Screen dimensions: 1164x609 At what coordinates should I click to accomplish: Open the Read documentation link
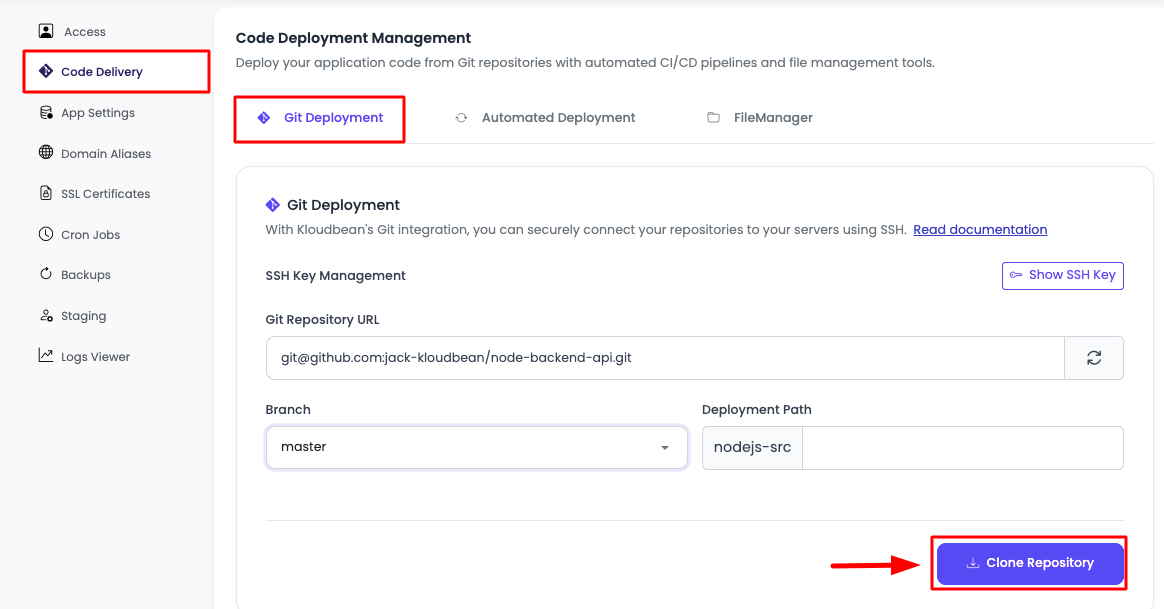tap(980, 230)
